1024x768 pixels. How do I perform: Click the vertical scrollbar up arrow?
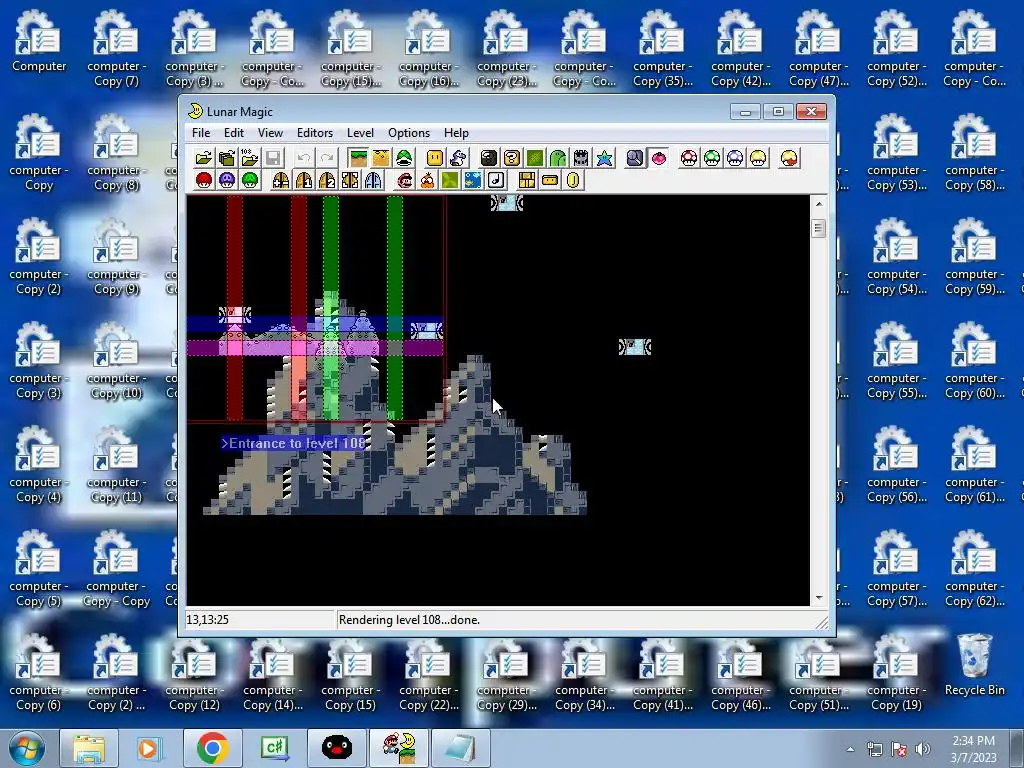pyautogui.click(x=819, y=204)
